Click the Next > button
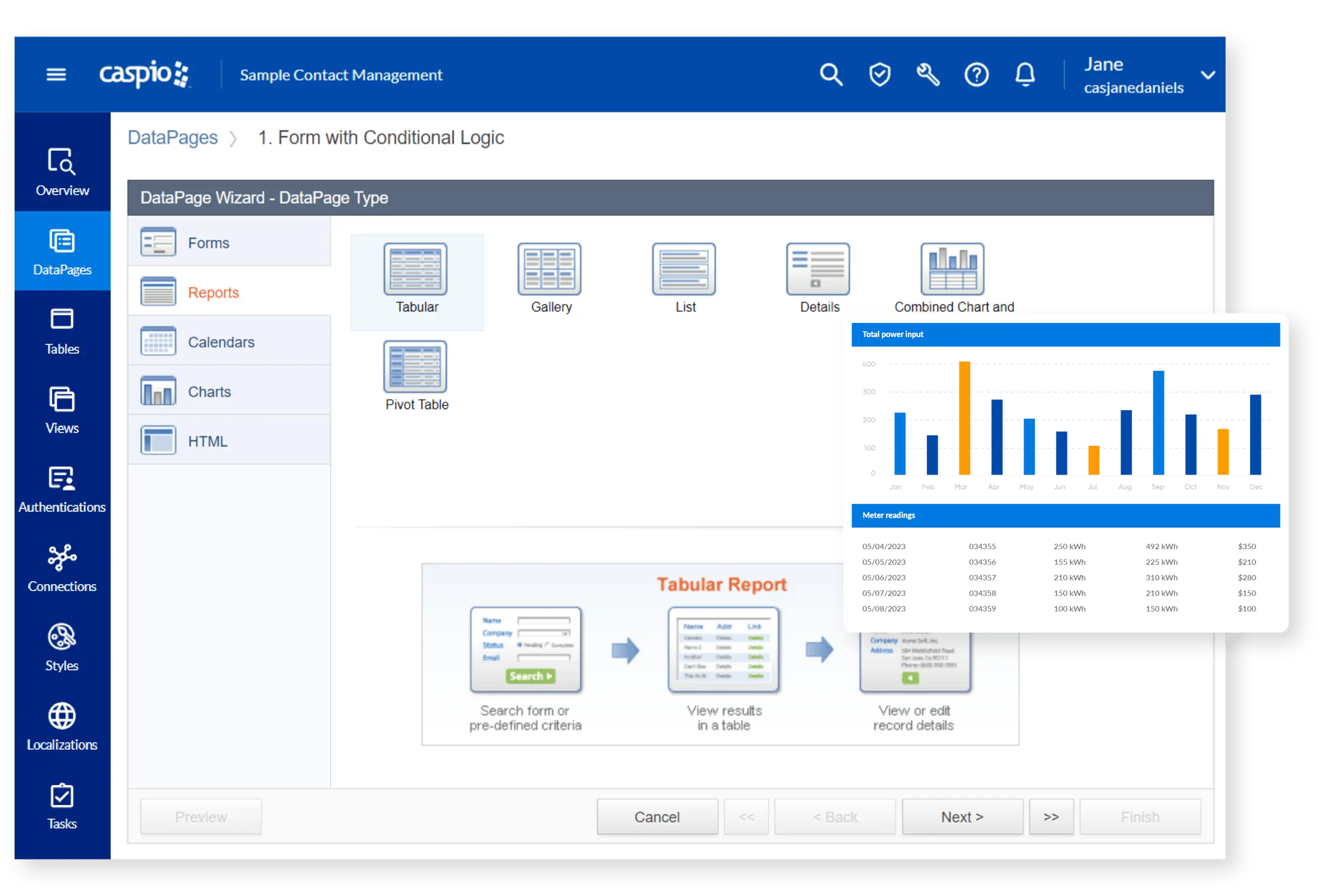This screenshot has width=1330, height=896. (962, 816)
